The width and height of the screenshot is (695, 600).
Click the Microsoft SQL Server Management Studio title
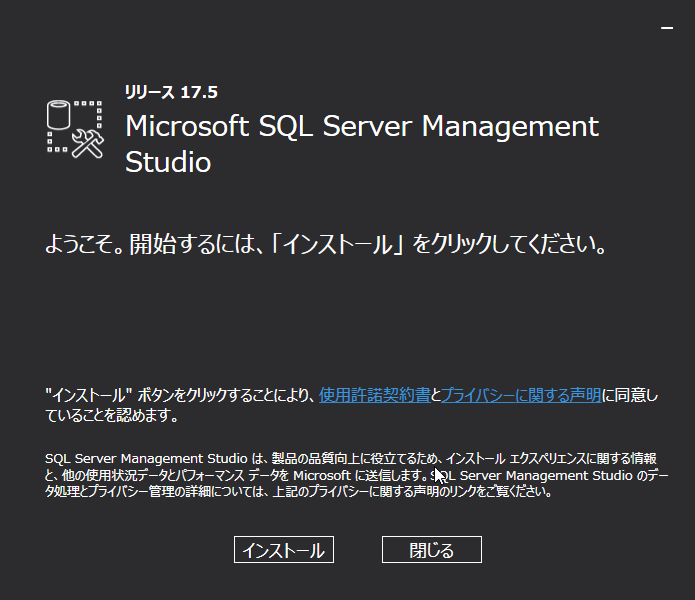362,144
